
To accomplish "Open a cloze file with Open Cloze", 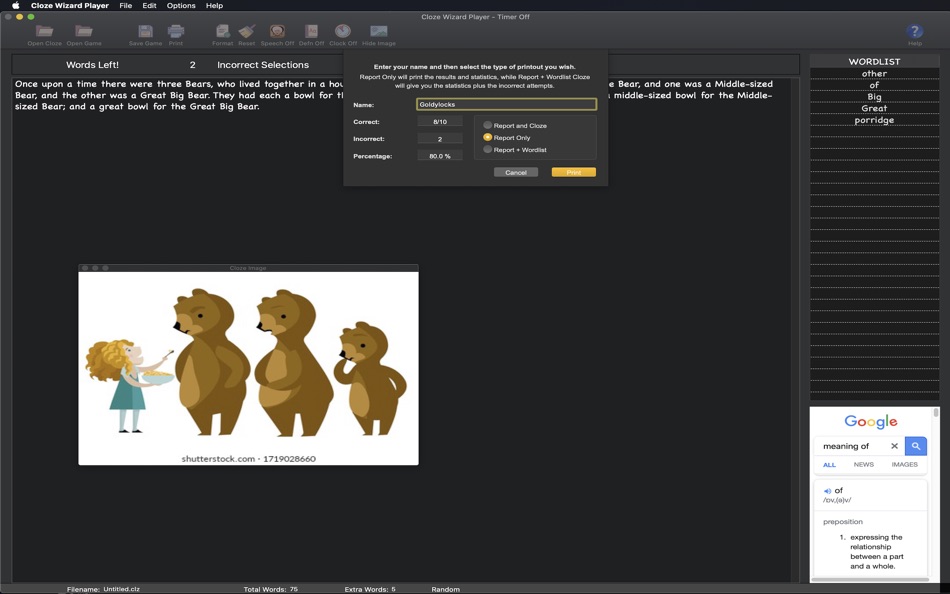I will (x=44, y=35).
